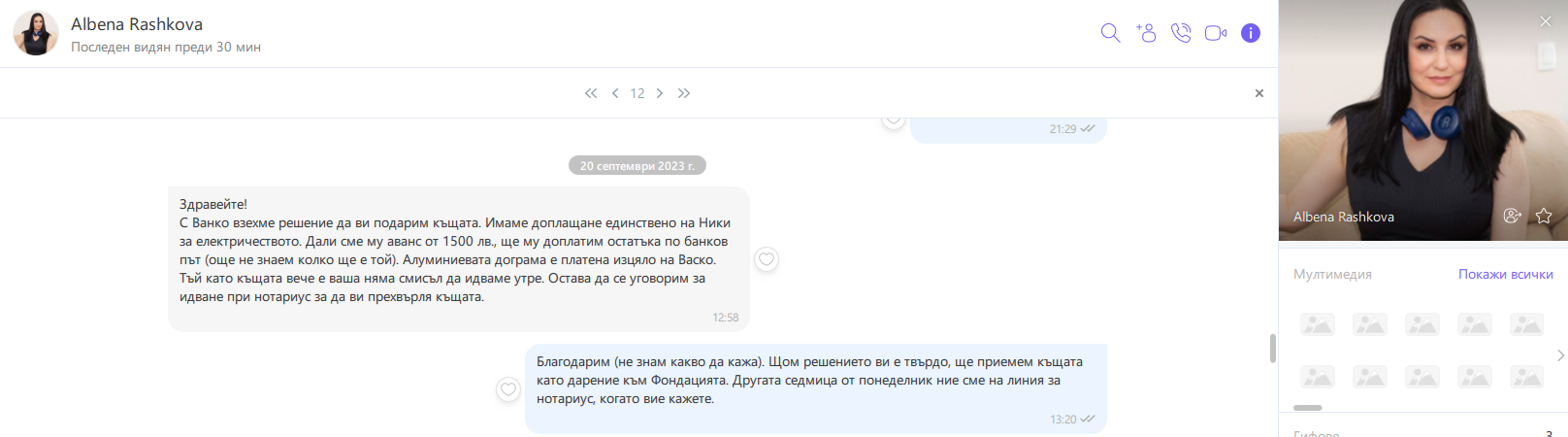Screen dimensions: 1568x437
Task: Like the reply sent at 13:20
Action: pos(508,389)
